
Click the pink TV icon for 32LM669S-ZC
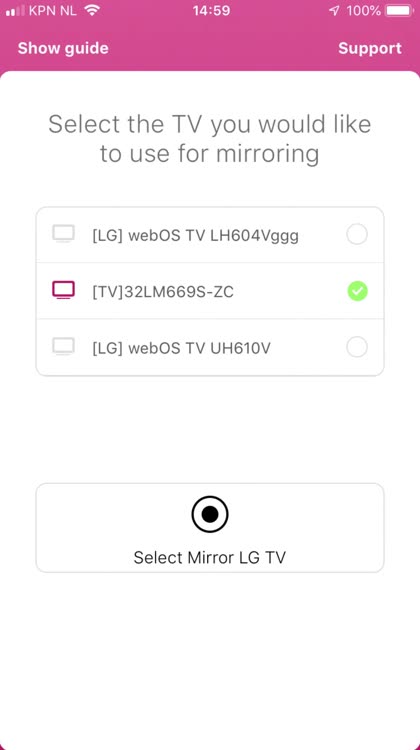tap(63, 290)
